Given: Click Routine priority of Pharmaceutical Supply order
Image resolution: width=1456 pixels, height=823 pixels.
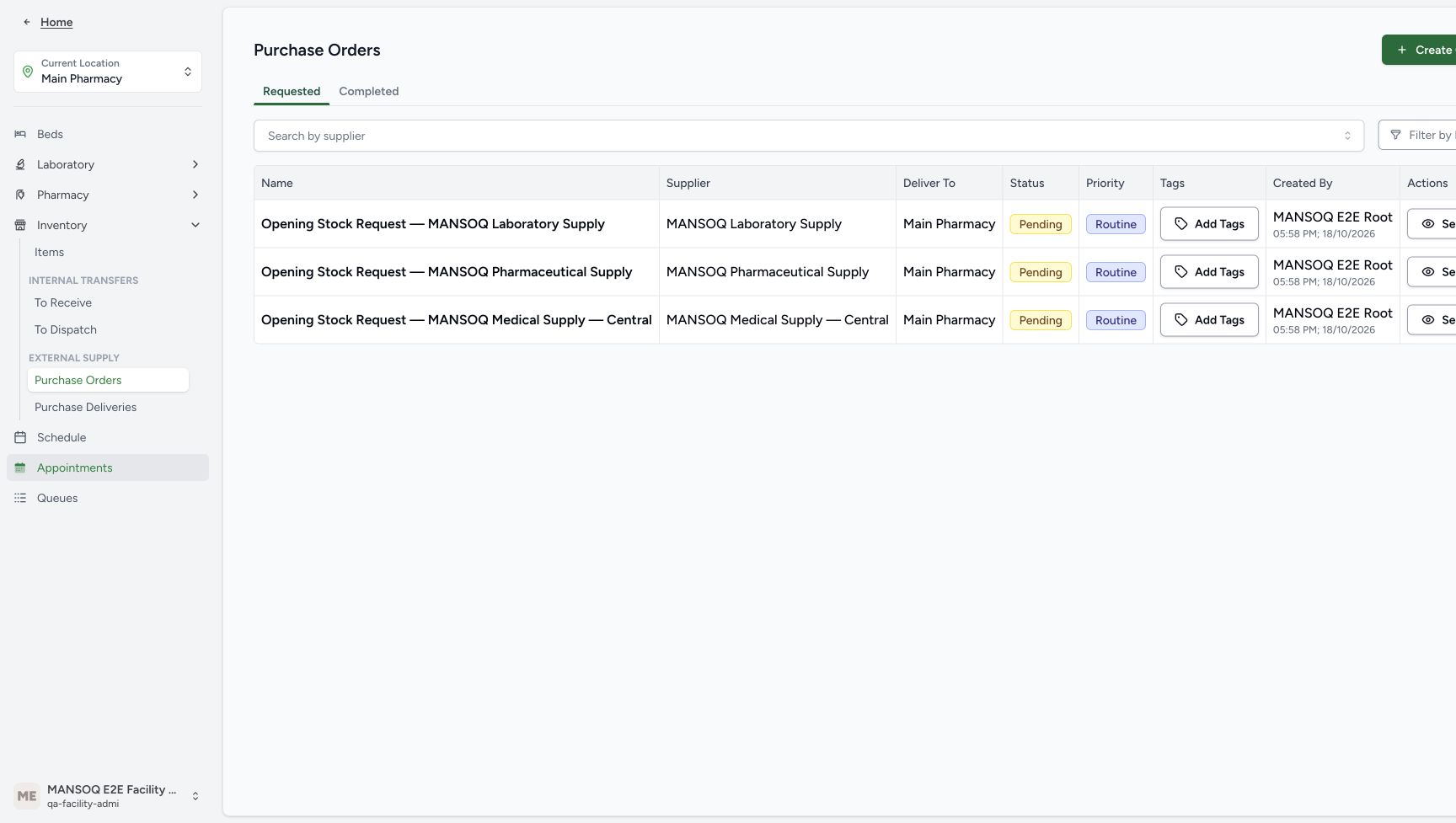Looking at the screenshot, I should [x=1116, y=272].
